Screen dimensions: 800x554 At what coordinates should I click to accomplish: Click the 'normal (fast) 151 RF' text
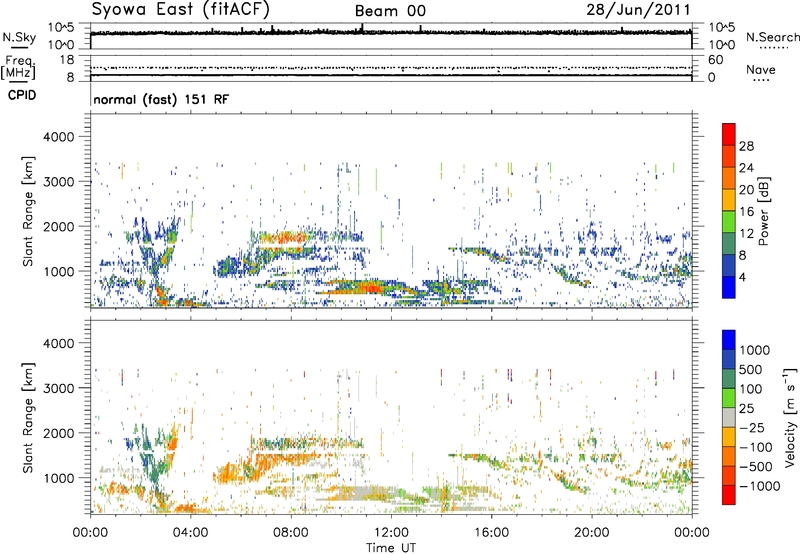click(161, 99)
